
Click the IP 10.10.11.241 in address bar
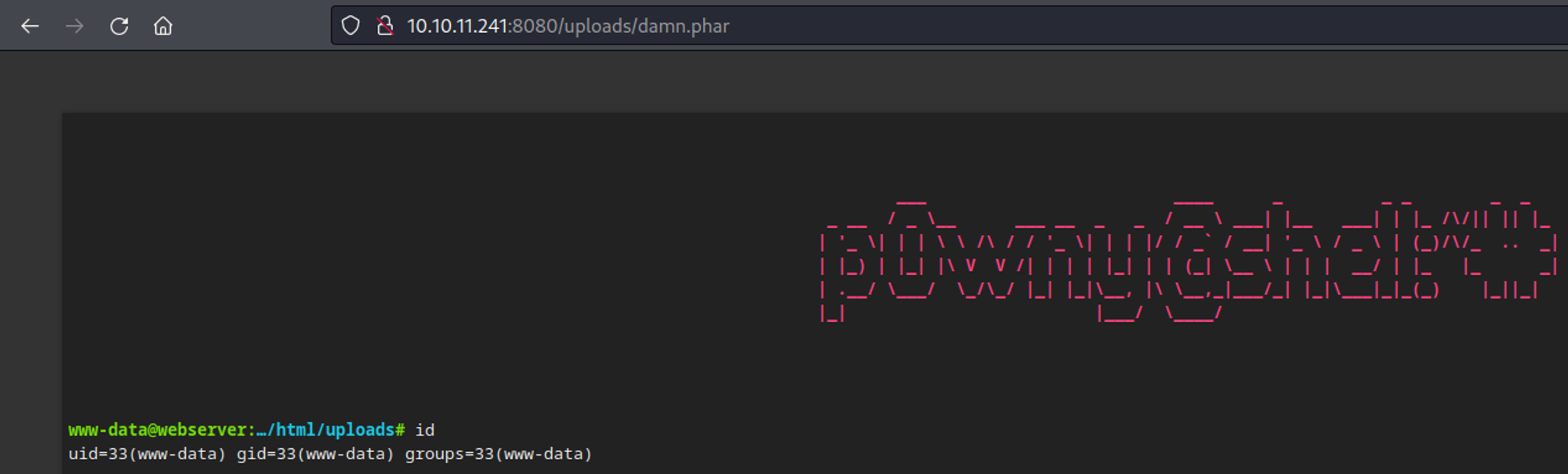[x=457, y=26]
